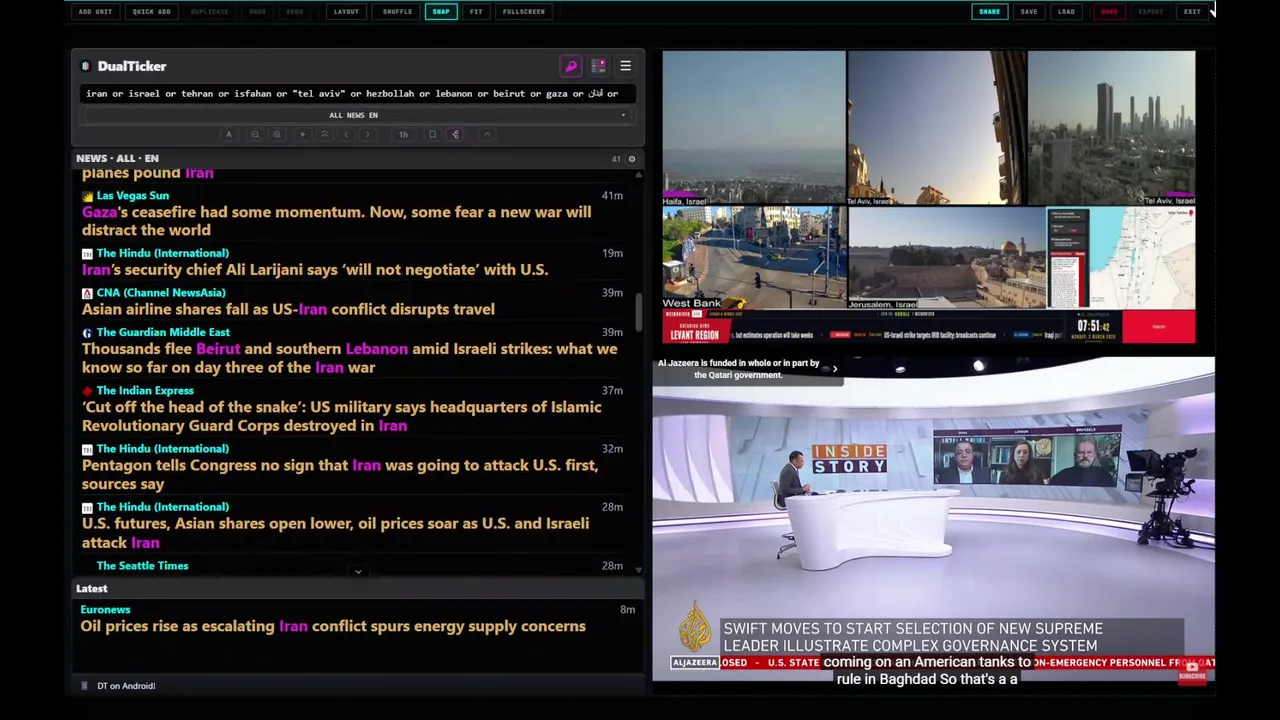Viewport: 1280px width, 720px height.
Task: Click the SHARE button
Action: [x=989, y=12]
